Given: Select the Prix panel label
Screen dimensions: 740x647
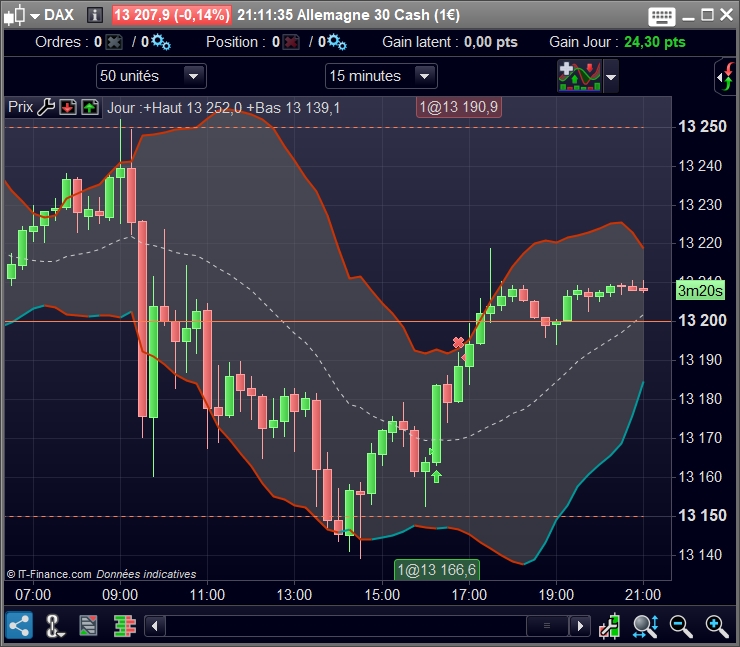Looking at the screenshot, I should pyautogui.click(x=20, y=107).
